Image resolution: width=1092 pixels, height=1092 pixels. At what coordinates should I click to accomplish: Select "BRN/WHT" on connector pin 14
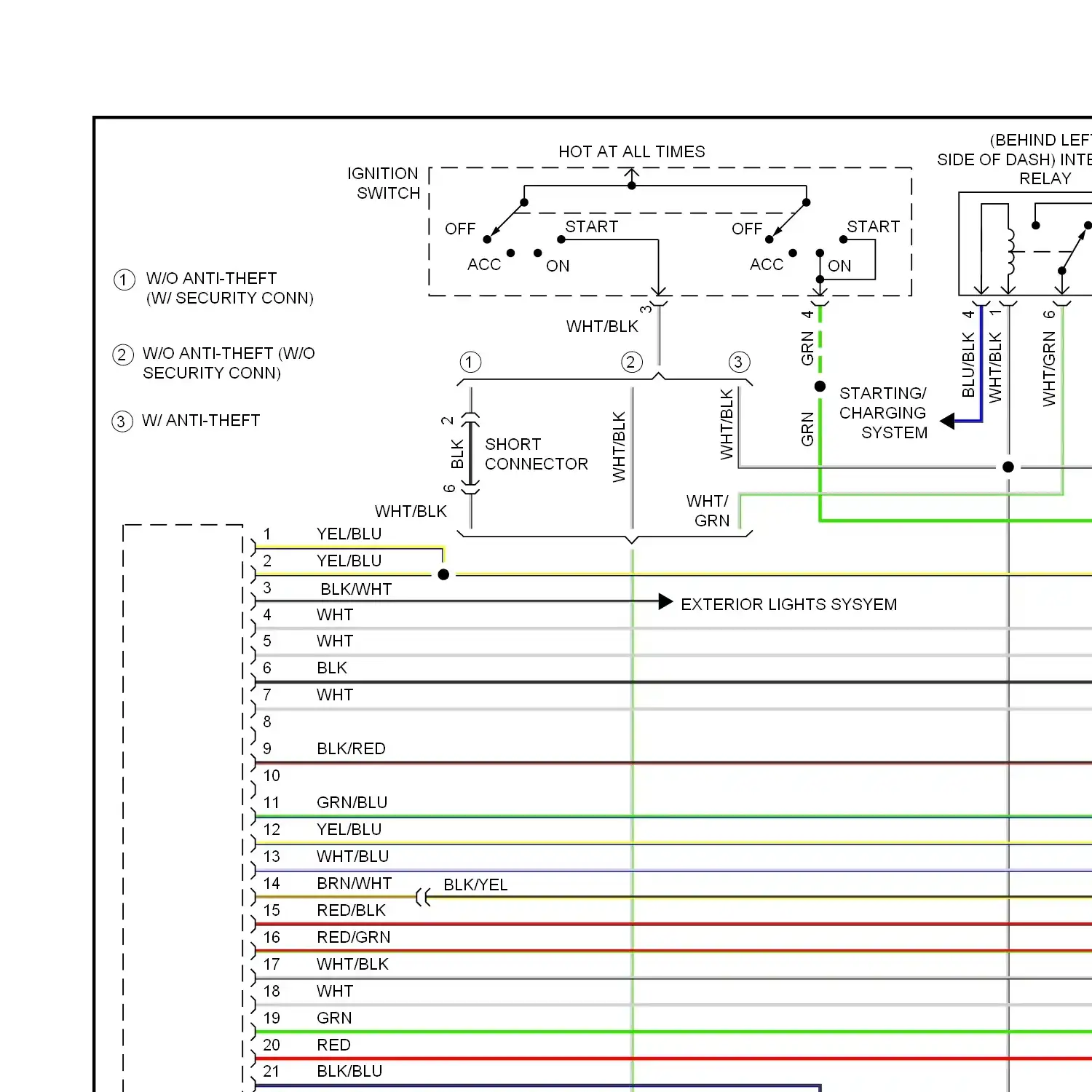point(355,883)
